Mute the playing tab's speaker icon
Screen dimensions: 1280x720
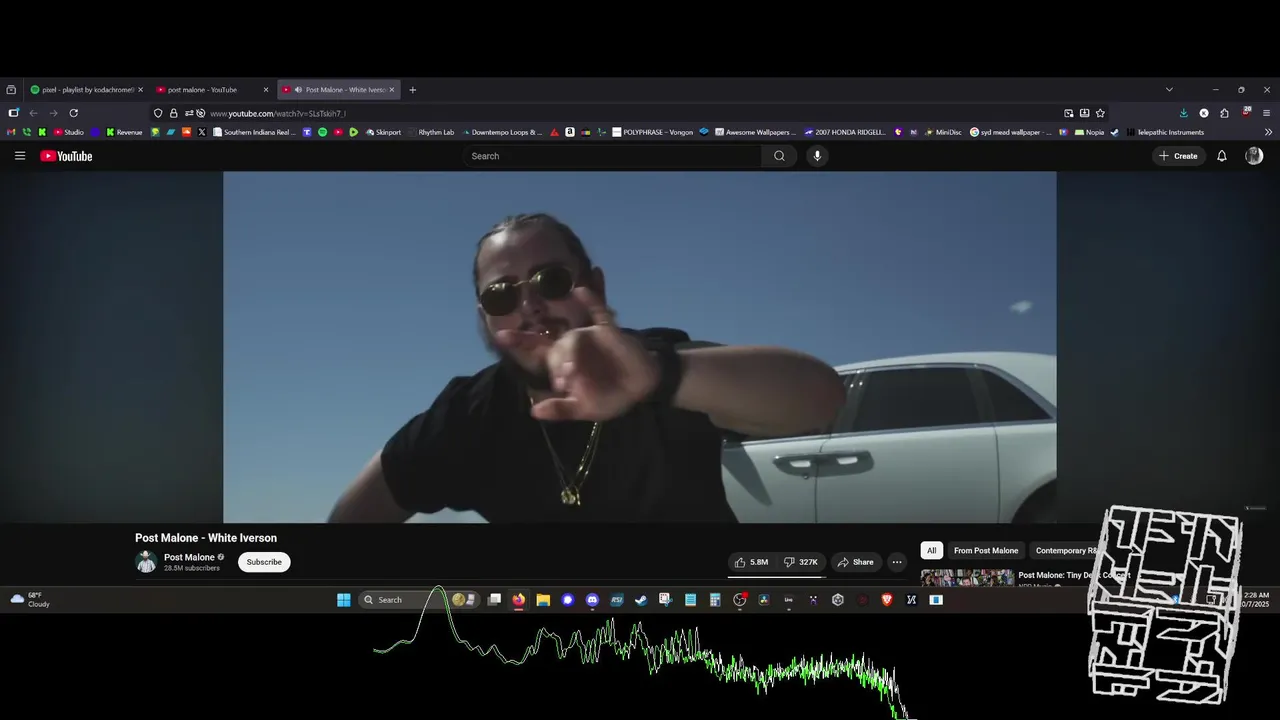298,90
